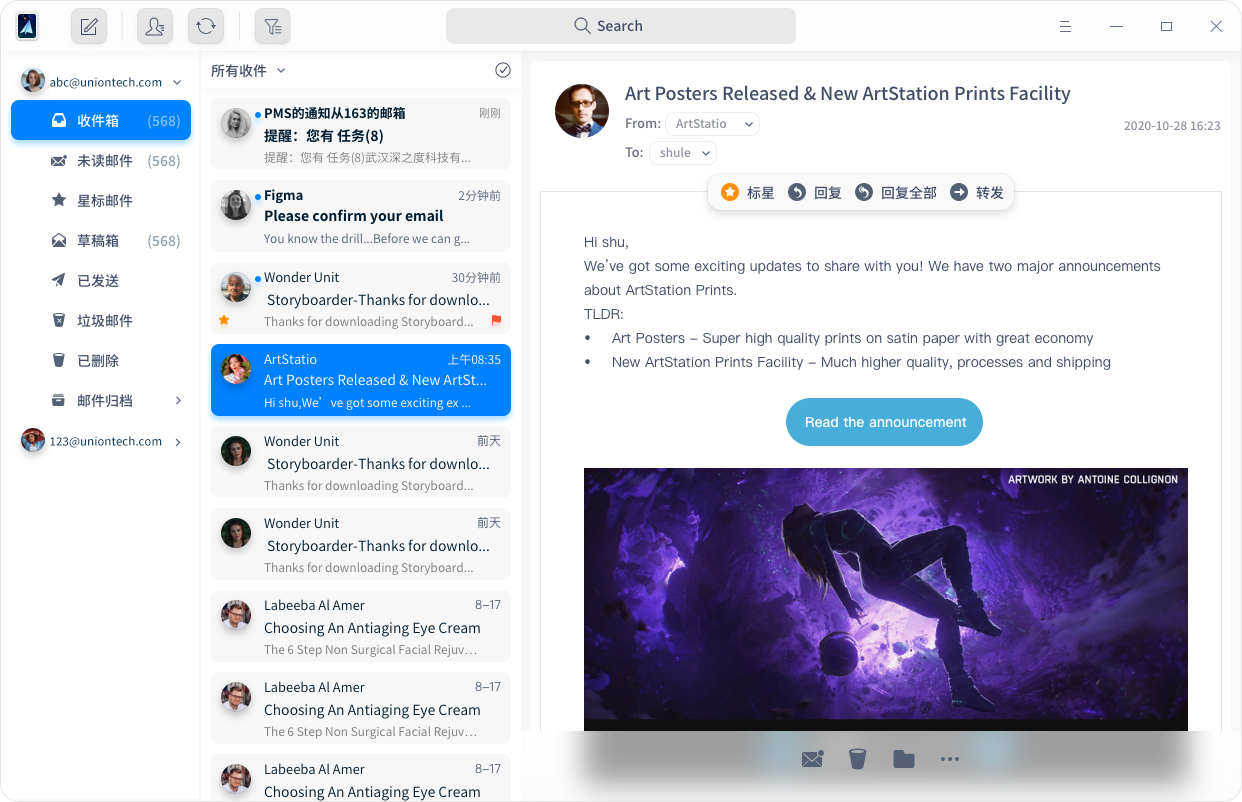The height and width of the screenshot is (802, 1242).
Task: Click the sent paper plane icon
Action: click(59, 281)
